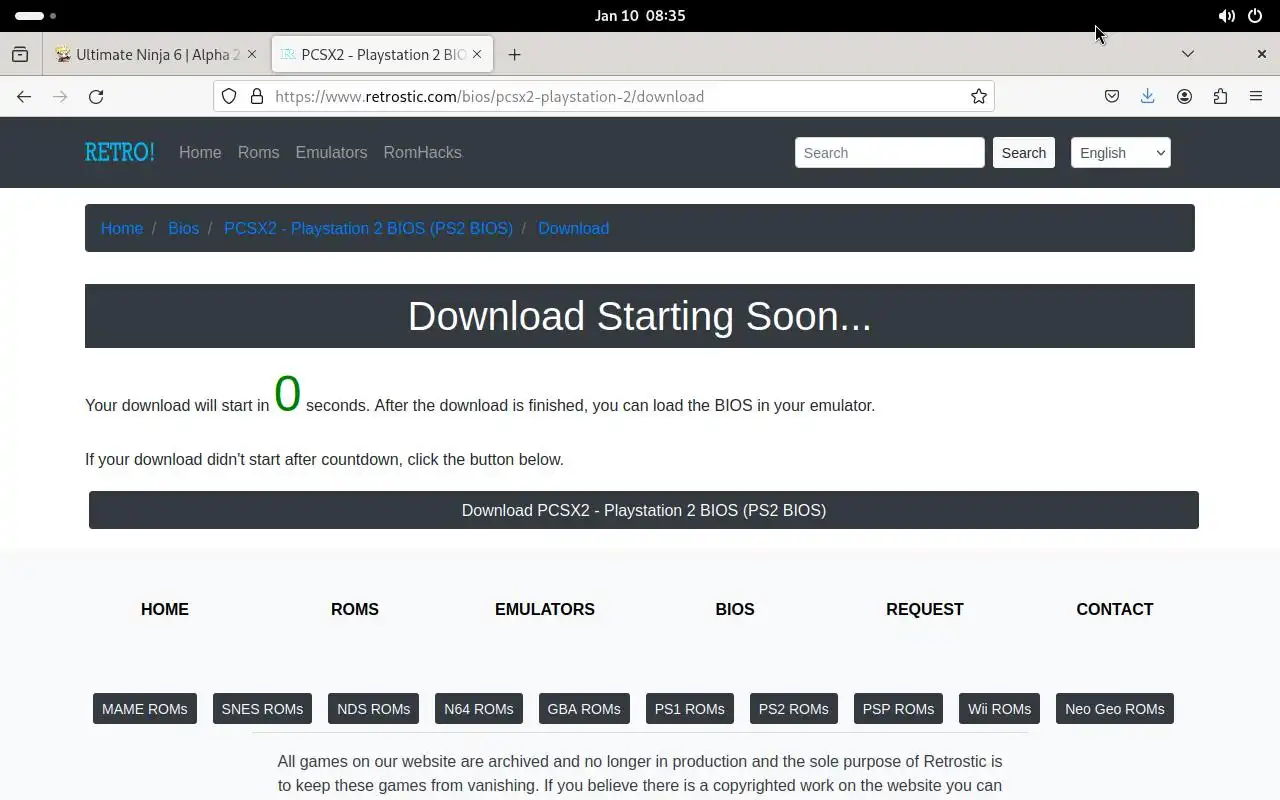1280x800 pixels.
Task: Open Firefox View recent browsing icon
Action: pos(20,55)
